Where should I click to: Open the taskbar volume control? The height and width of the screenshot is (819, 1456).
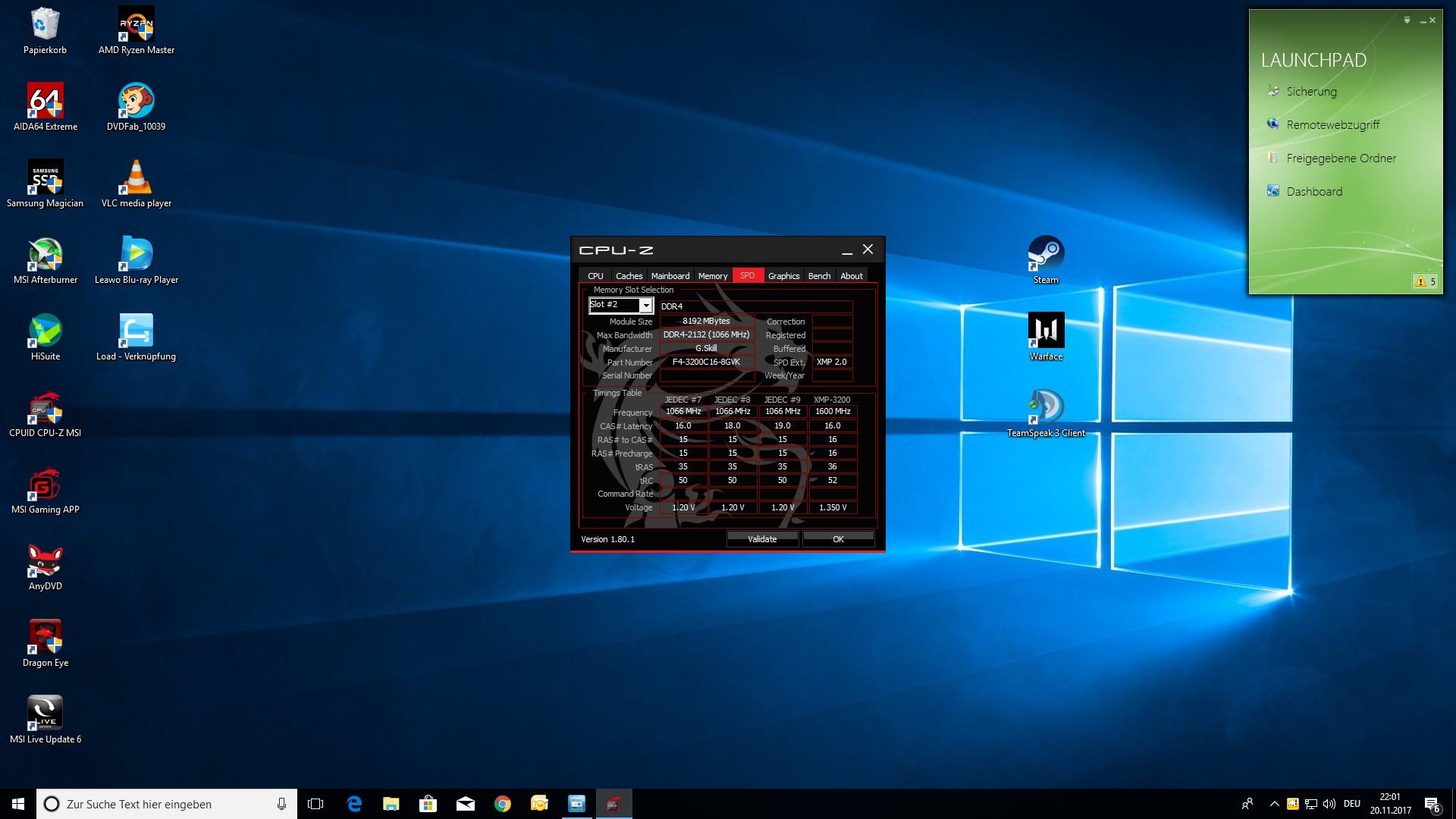pos(1329,804)
